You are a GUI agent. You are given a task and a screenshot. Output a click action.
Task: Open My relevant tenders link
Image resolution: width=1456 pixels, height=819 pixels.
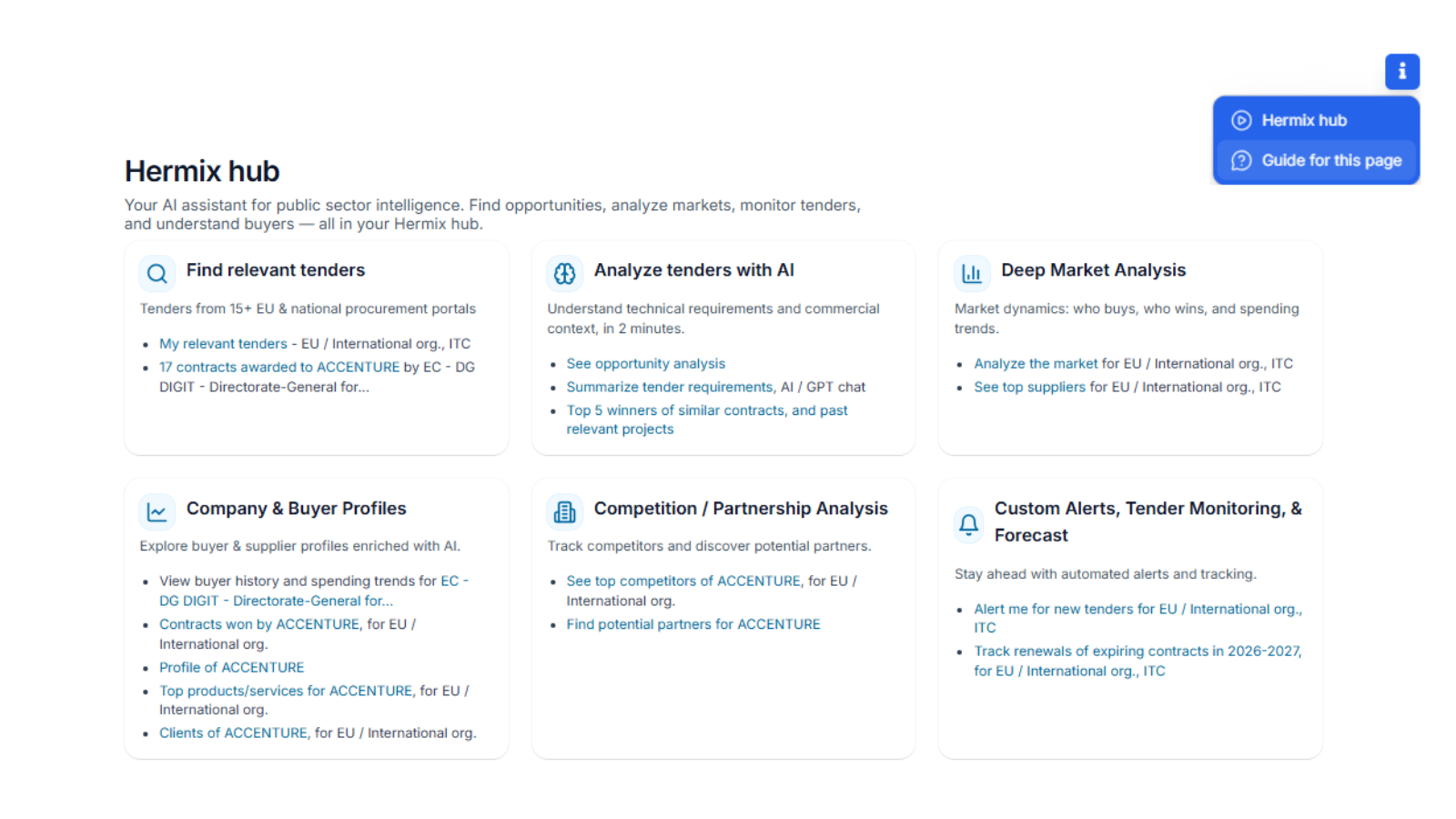[x=223, y=344]
